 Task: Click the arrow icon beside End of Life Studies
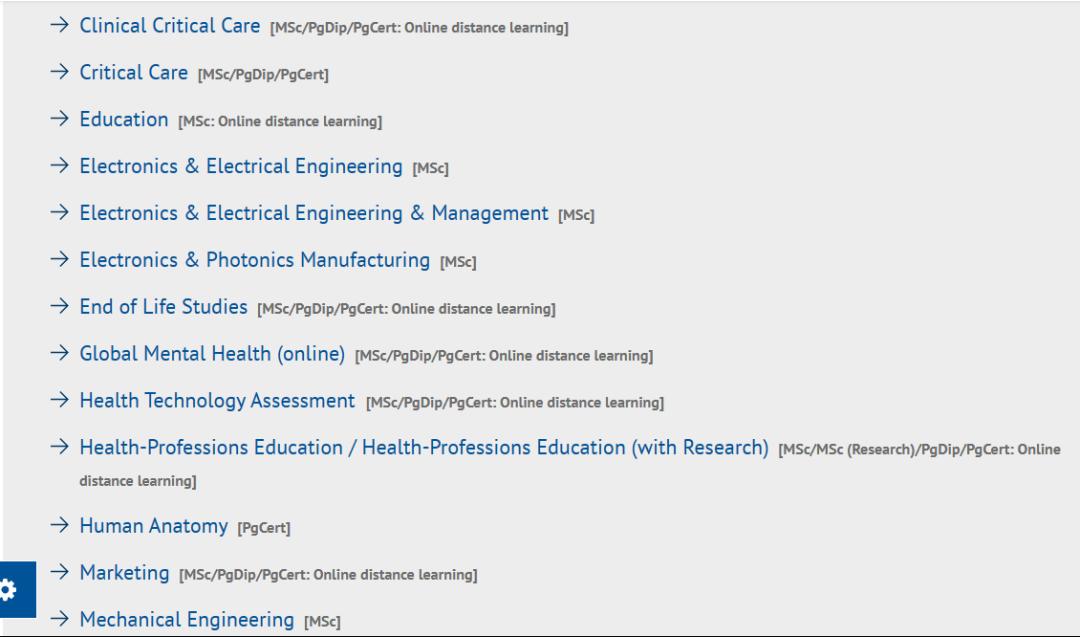(61, 307)
